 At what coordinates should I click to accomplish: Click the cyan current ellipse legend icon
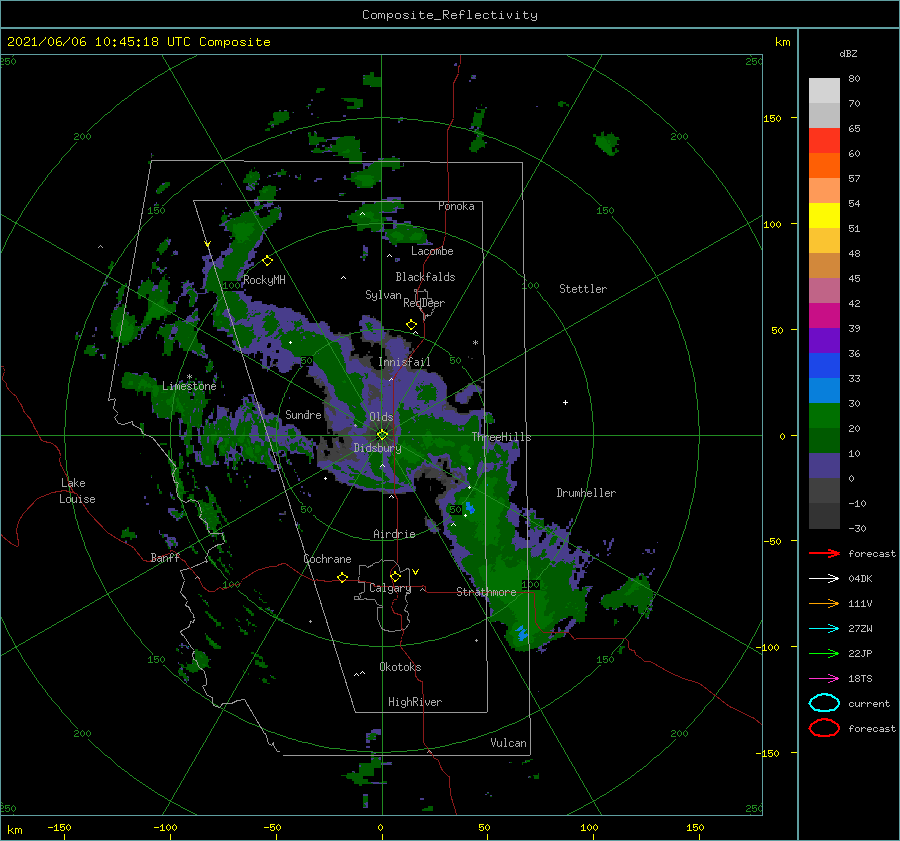click(x=824, y=703)
